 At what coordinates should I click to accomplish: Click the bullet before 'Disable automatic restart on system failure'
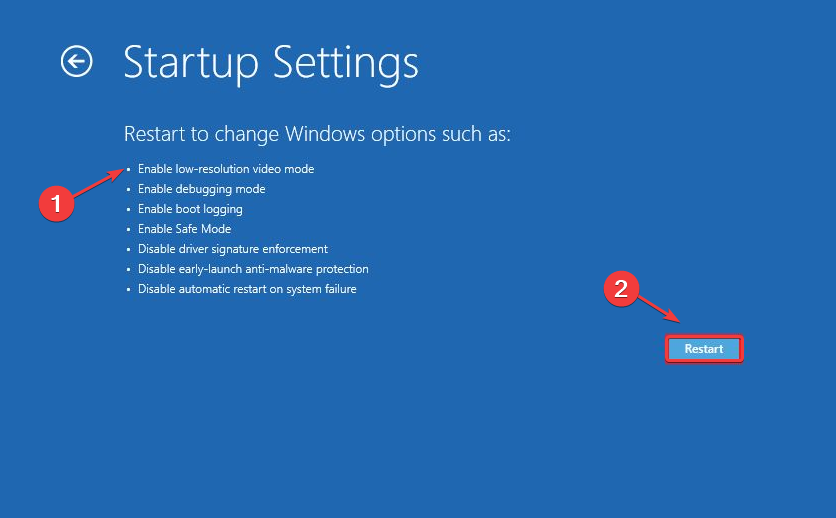(128, 289)
